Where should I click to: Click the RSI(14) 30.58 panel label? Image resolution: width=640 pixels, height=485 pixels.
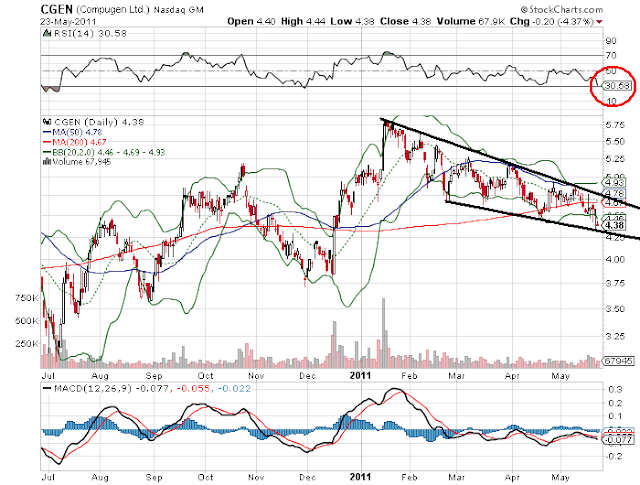pyautogui.click(x=90, y=33)
